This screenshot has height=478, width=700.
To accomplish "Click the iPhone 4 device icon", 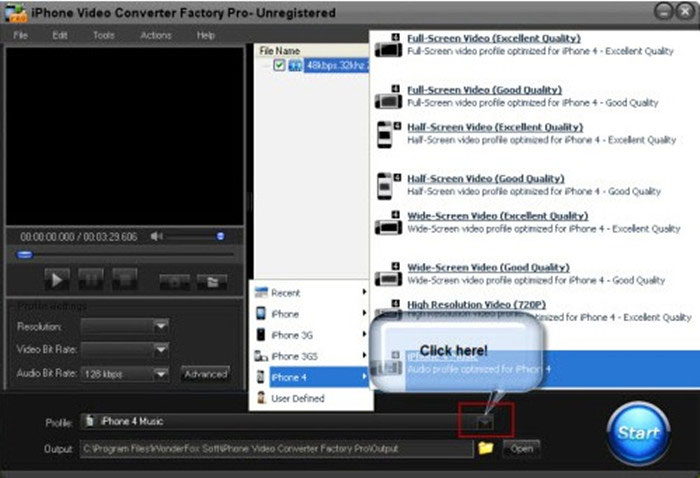I will point(261,377).
